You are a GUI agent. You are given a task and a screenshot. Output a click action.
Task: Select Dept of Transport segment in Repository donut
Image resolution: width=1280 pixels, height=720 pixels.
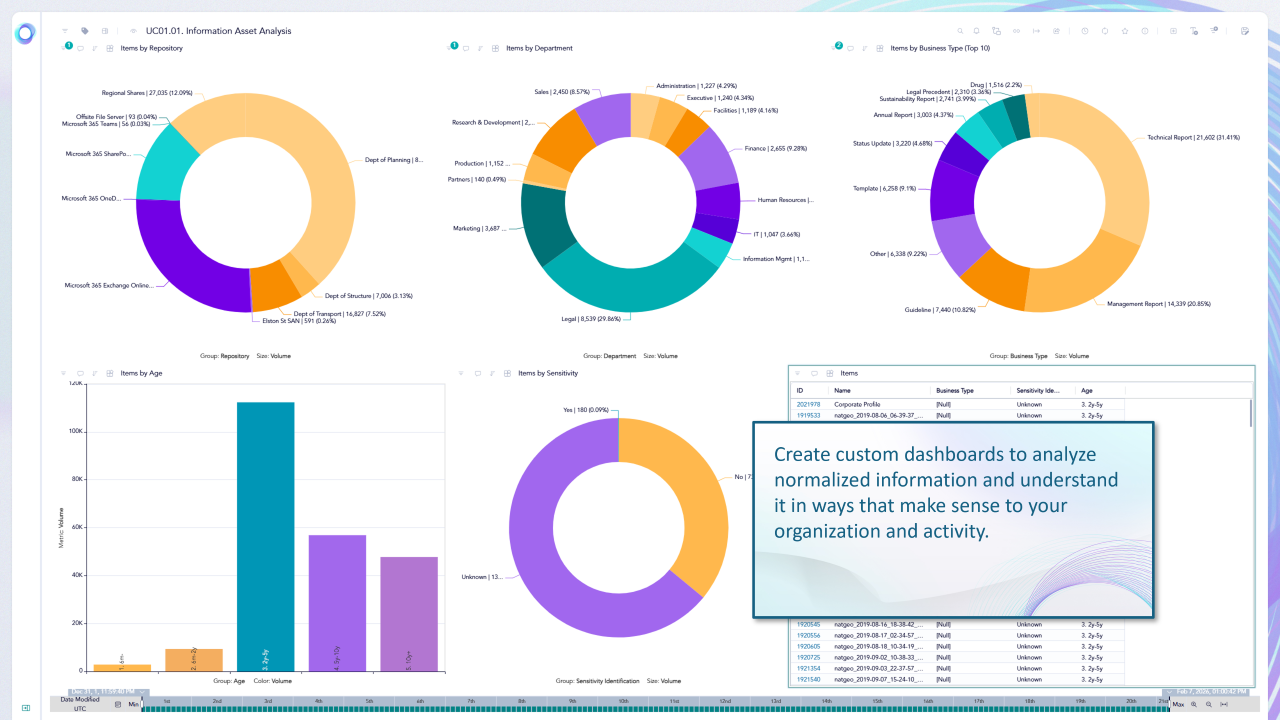(x=273, y=285)
